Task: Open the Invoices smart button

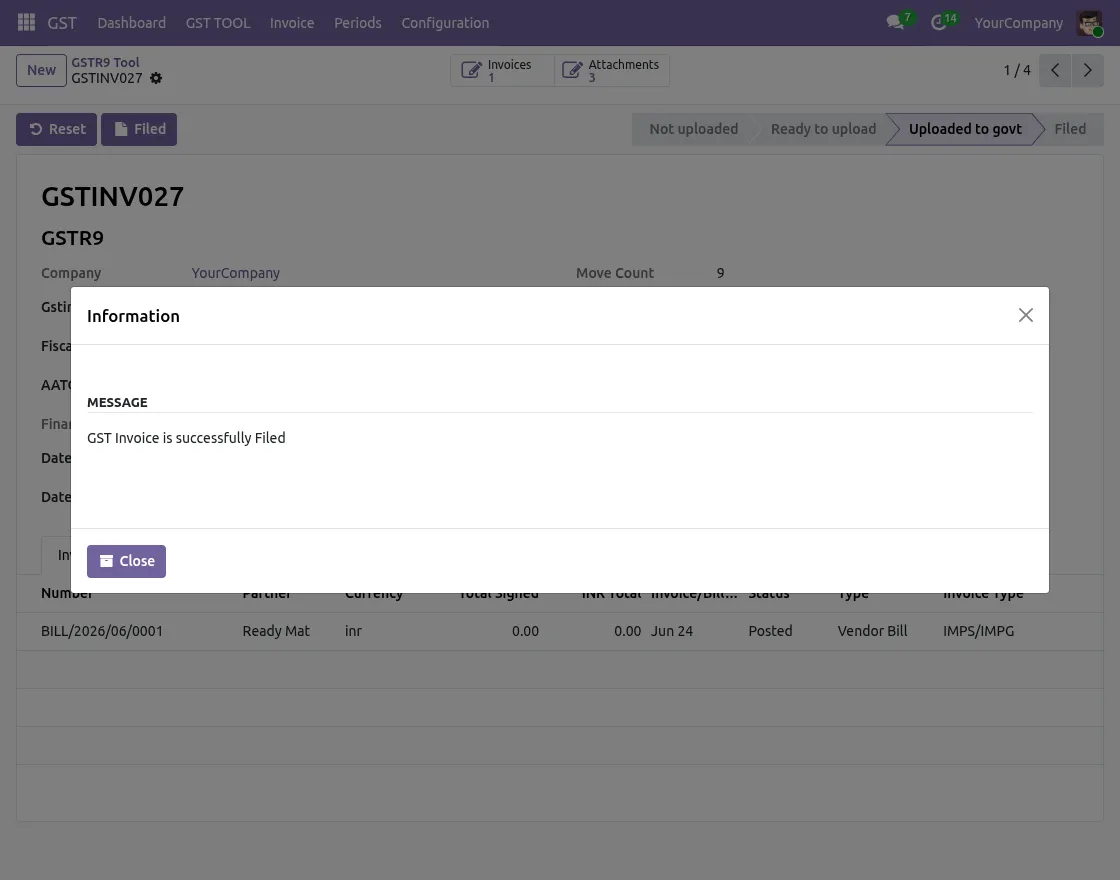Action: (x=502, y=71)
